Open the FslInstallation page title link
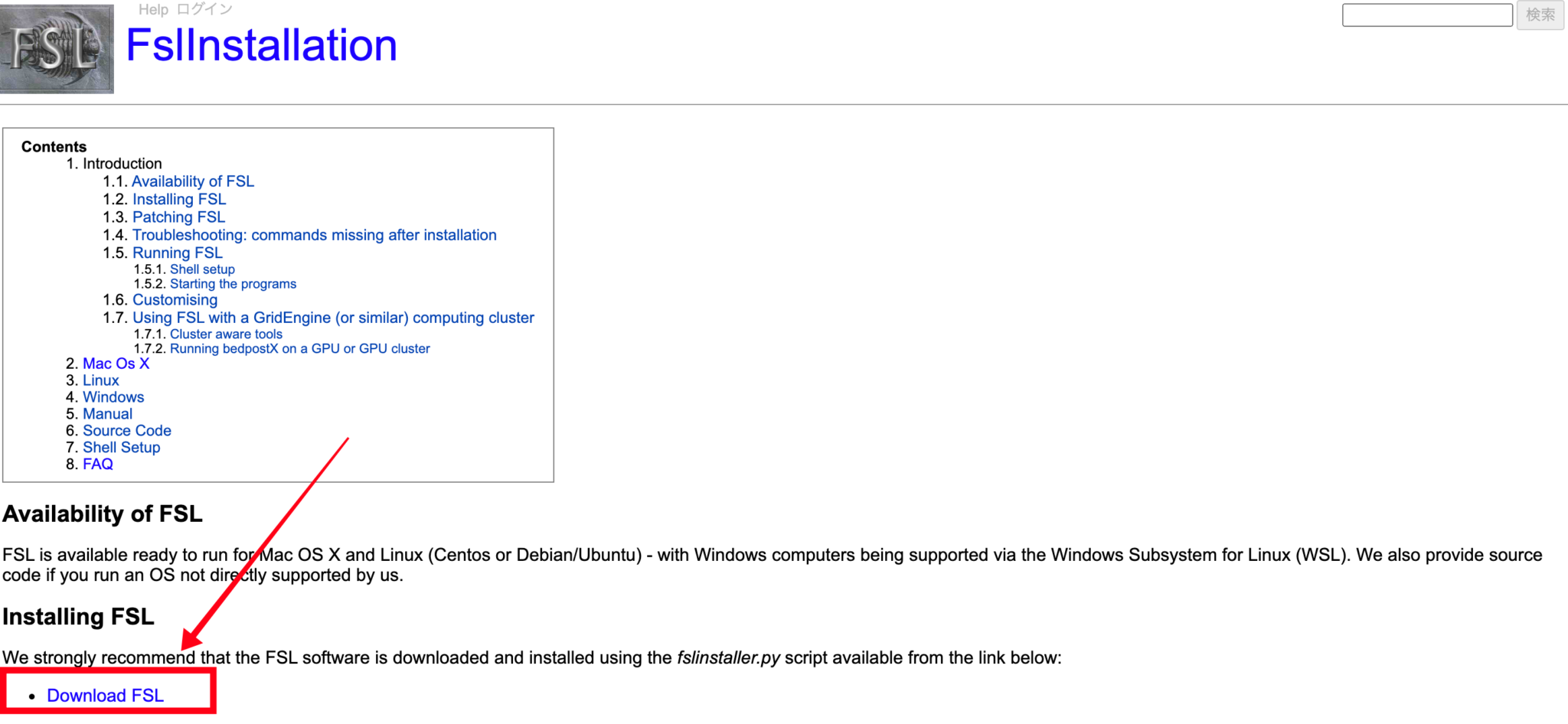Viewport: 1568px width, 724px height. pyautogui.click(x=261, y=46)
